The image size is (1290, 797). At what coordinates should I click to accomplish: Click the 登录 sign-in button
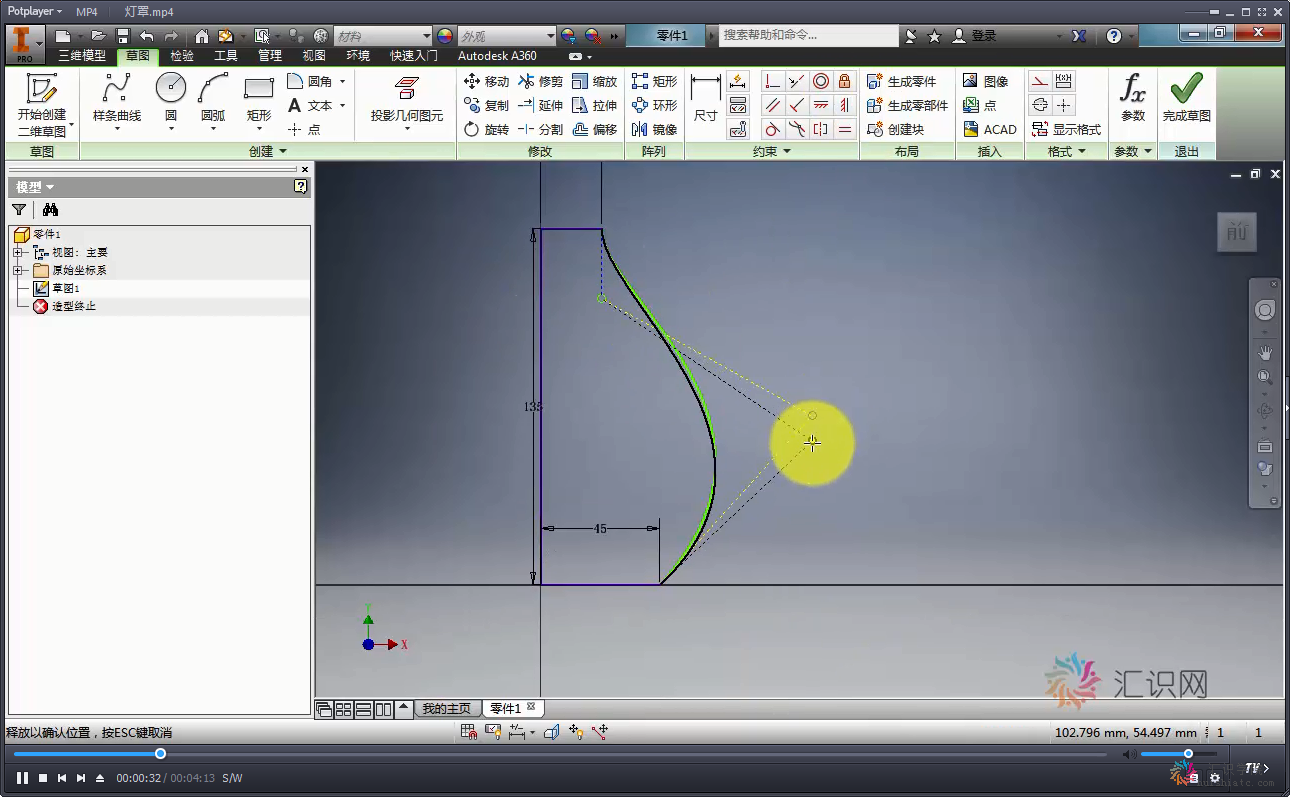coord(974,36)
